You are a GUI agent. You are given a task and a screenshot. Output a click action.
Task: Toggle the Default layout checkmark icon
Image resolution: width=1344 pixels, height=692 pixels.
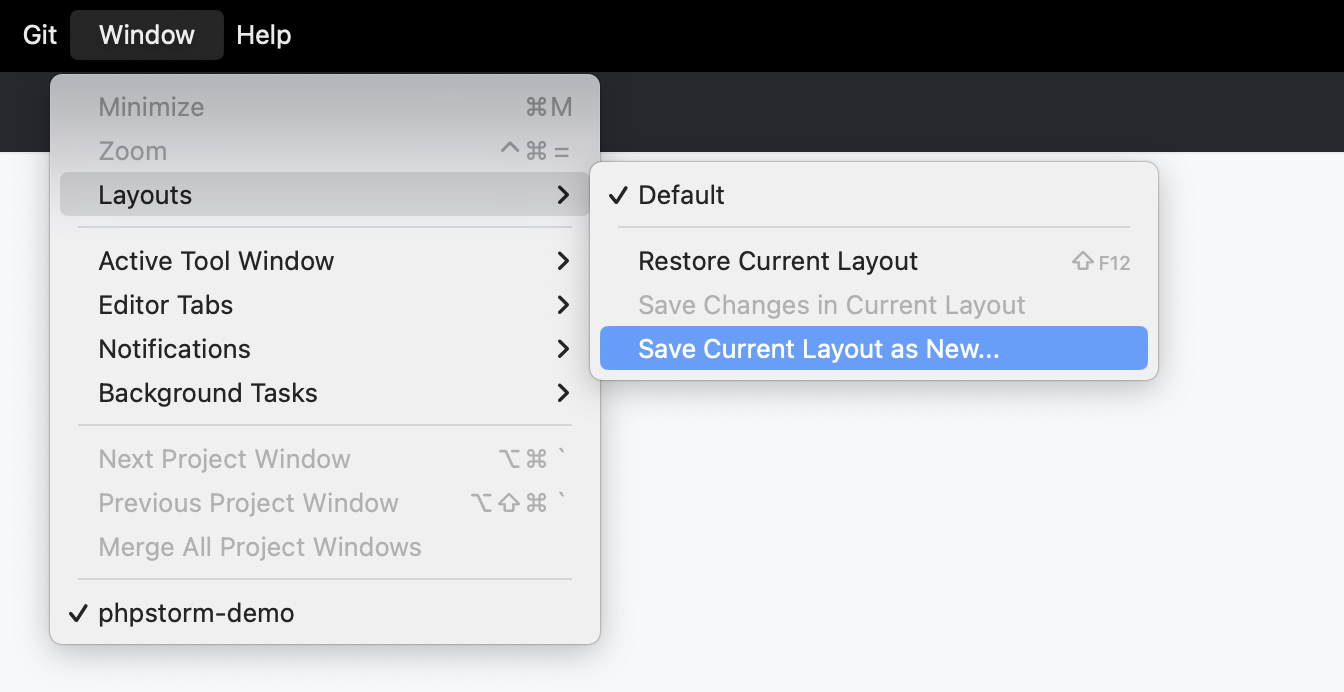[617, 195]
